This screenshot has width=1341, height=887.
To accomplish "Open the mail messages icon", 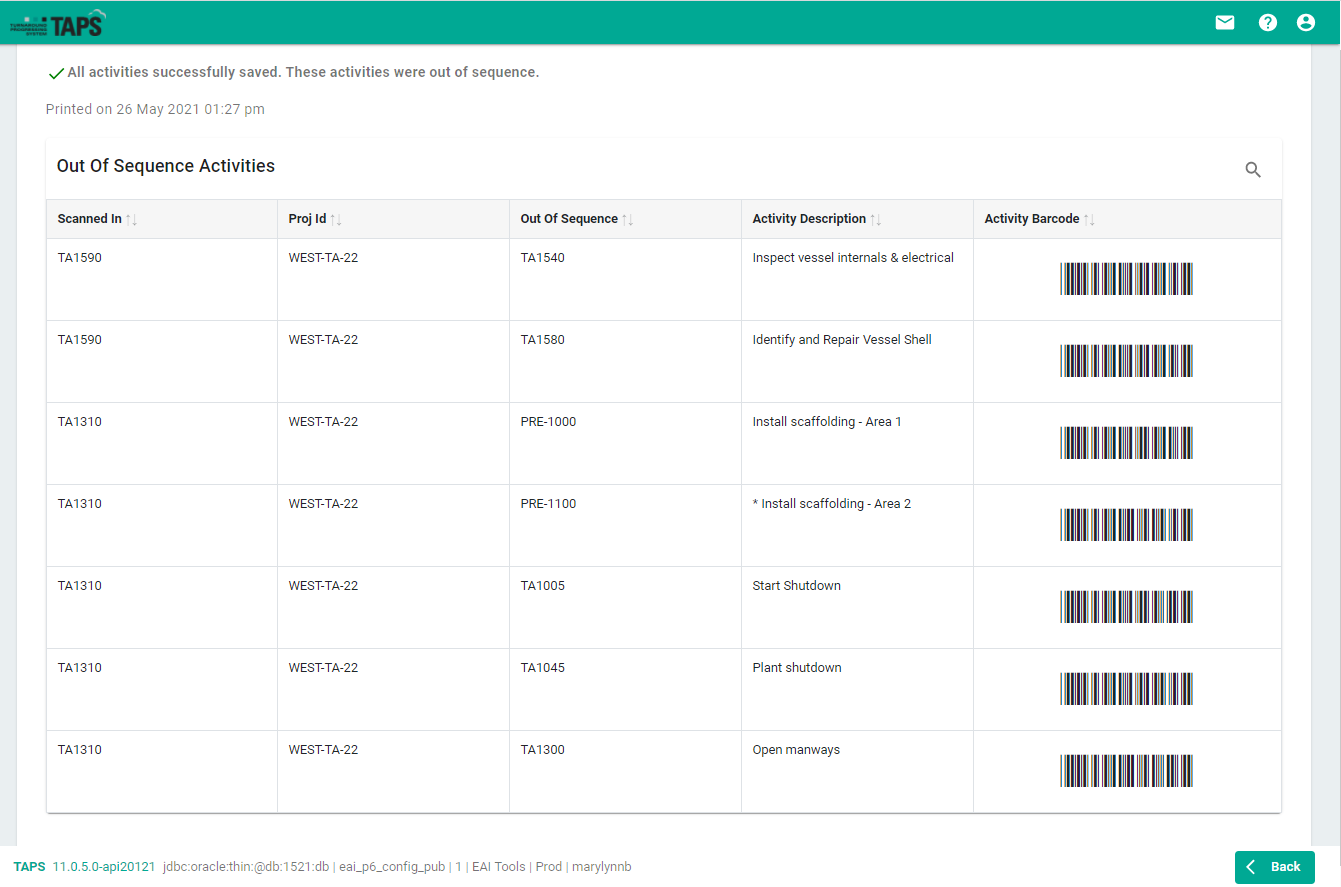I will [x=1224, y=22].
